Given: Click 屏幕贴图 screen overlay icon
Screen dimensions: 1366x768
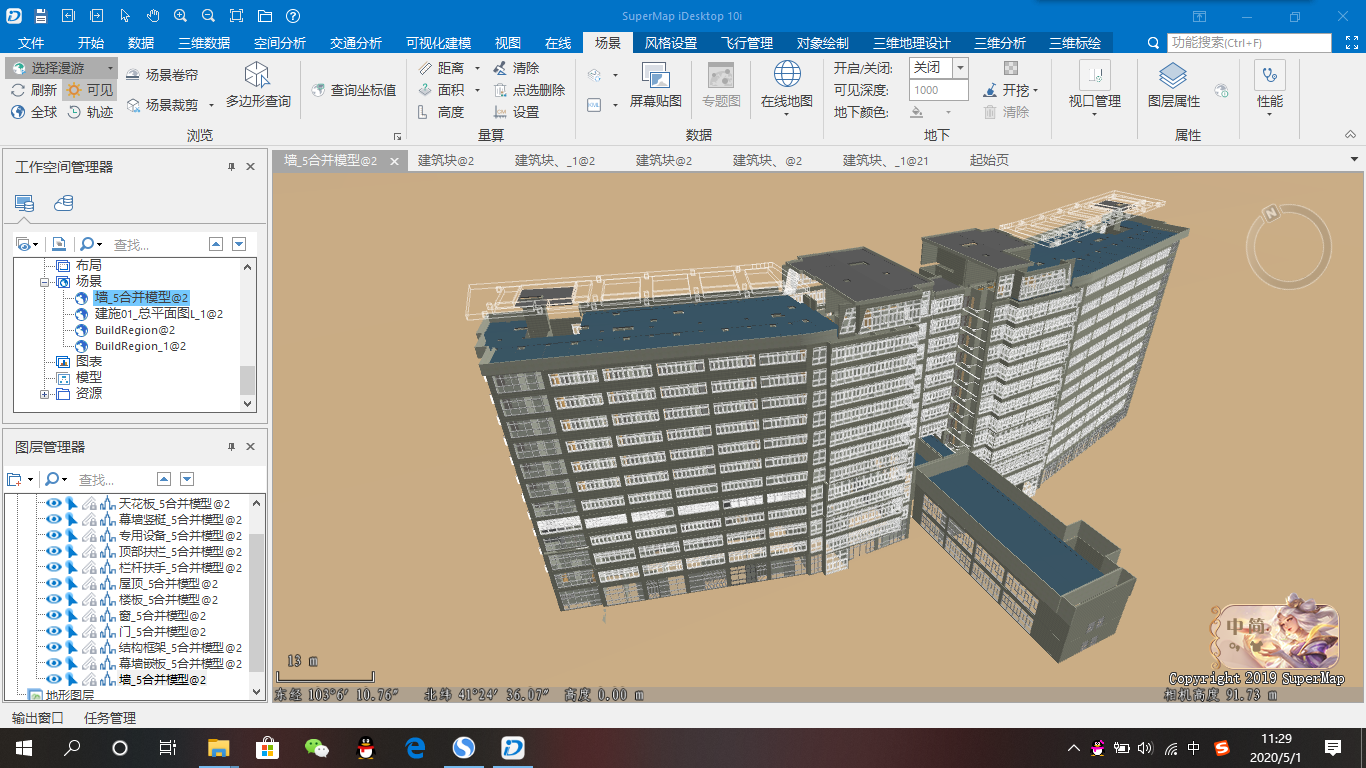Looking at the screenshot, I should pyautogui.click(x=656, y=85).
